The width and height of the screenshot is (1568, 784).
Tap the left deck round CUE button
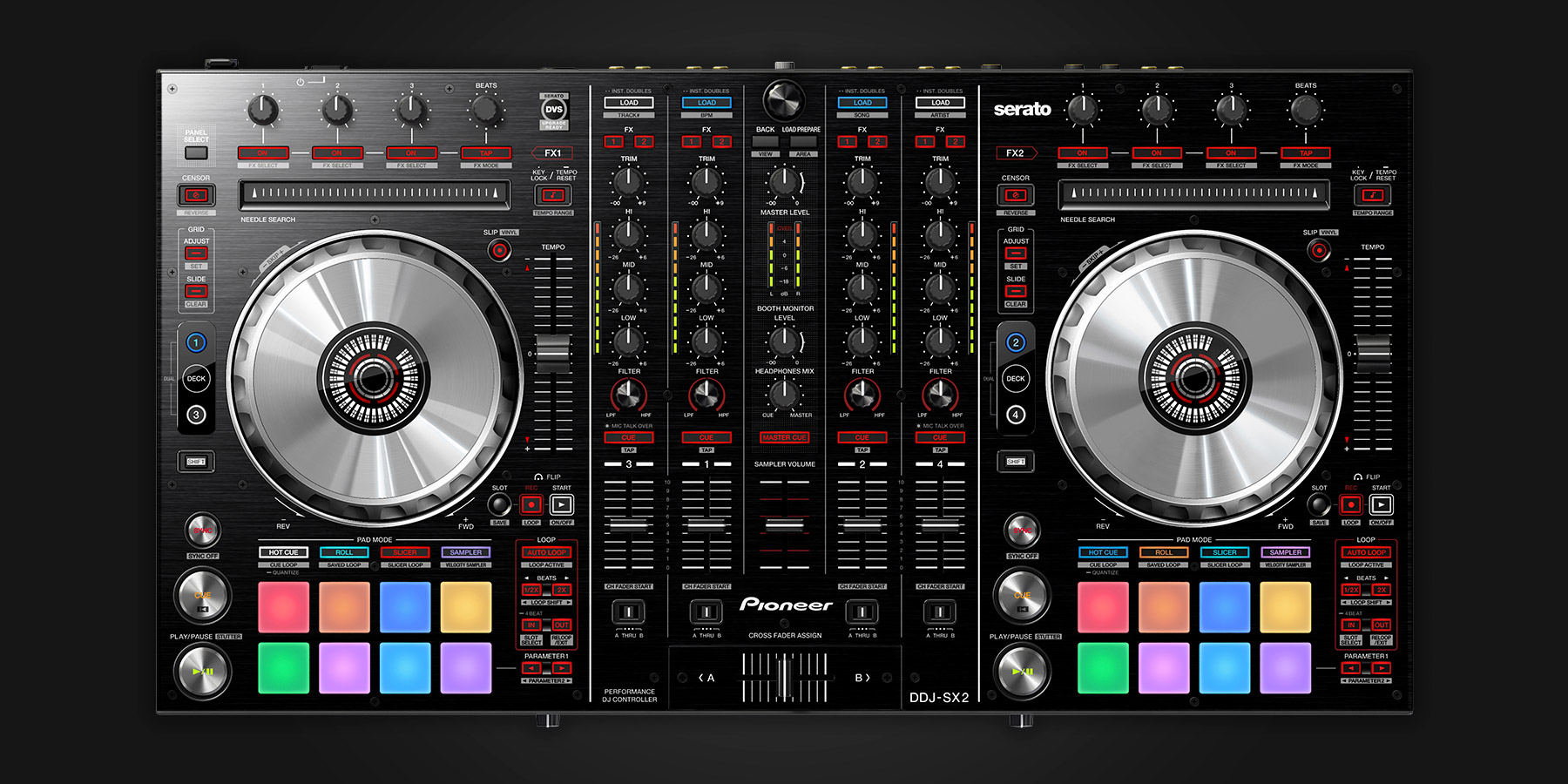click(x=202, y=596)
